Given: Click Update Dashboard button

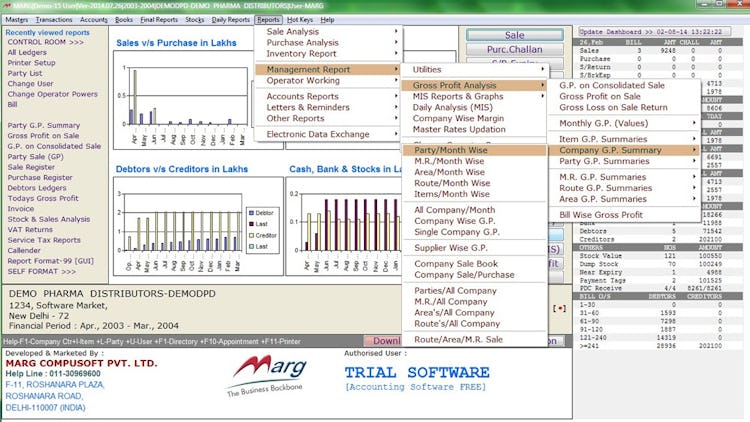Looking at the screenshot, I should point(654,32).
